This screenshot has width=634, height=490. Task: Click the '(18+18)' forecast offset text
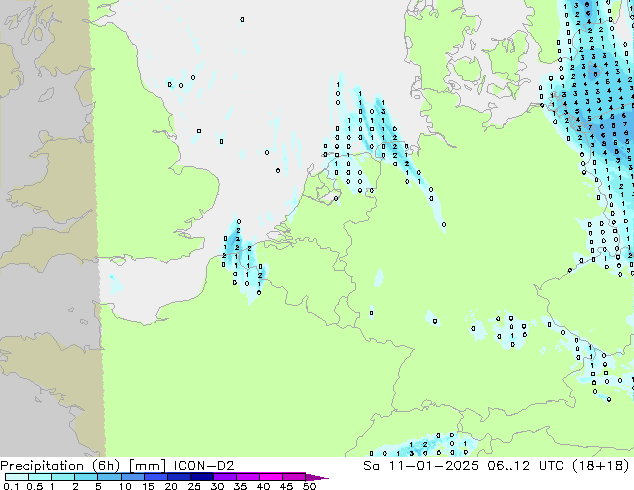pyautogui.click(x=601, y=466)
